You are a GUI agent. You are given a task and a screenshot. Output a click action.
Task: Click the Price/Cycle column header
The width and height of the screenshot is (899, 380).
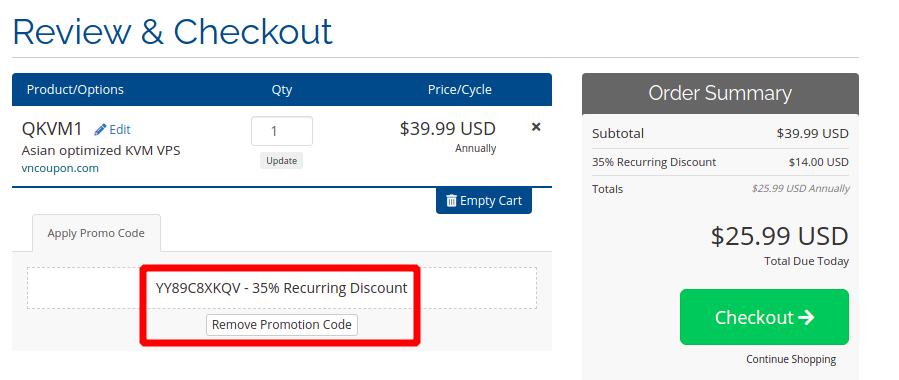point(459,90)
